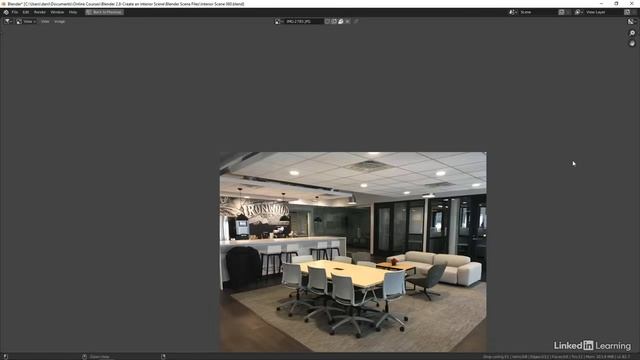Click the View Layer name field
This screenshot has height=360, width=640.
[604, 12]
